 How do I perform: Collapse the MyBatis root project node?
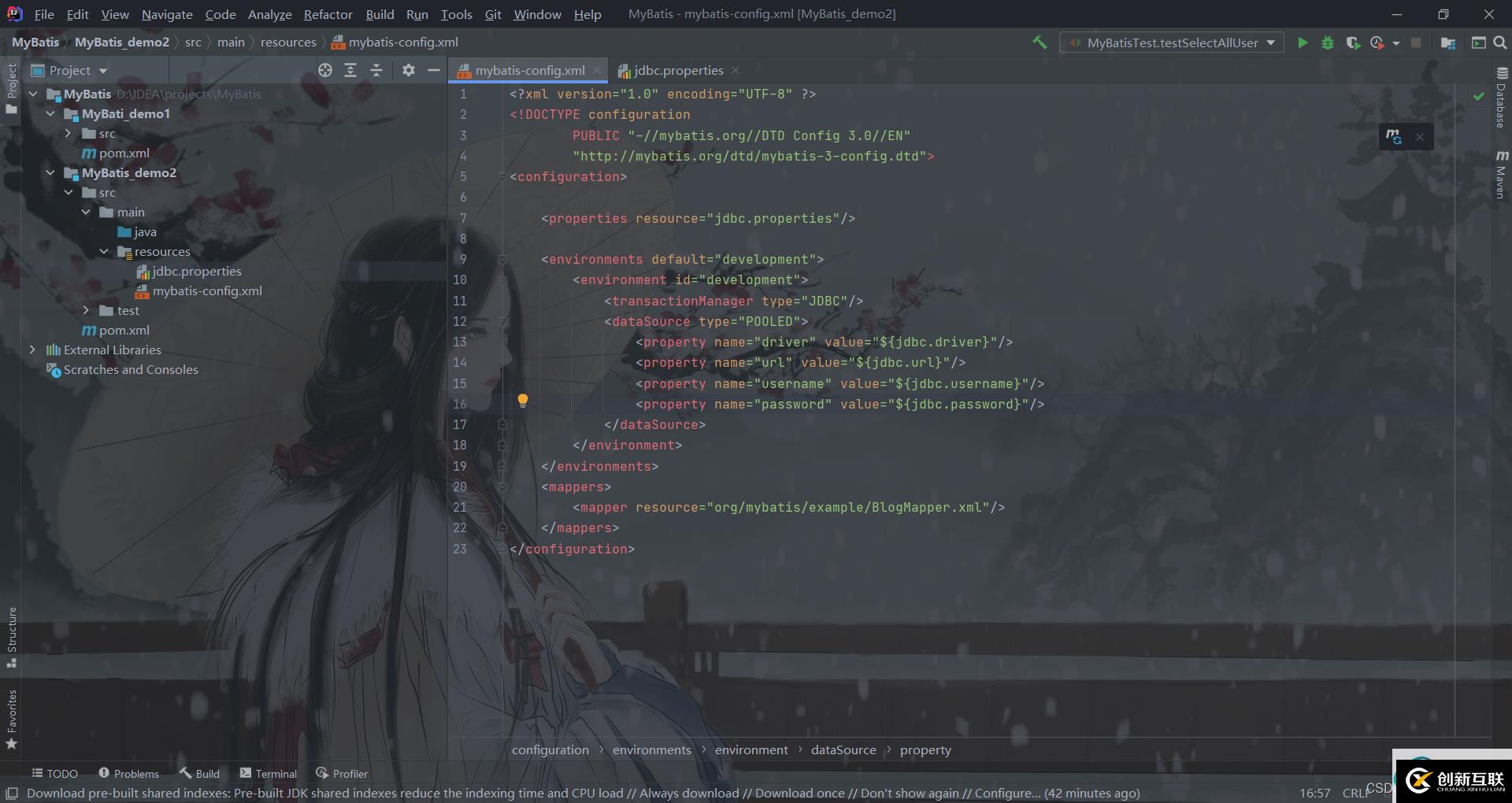(33, 94)
